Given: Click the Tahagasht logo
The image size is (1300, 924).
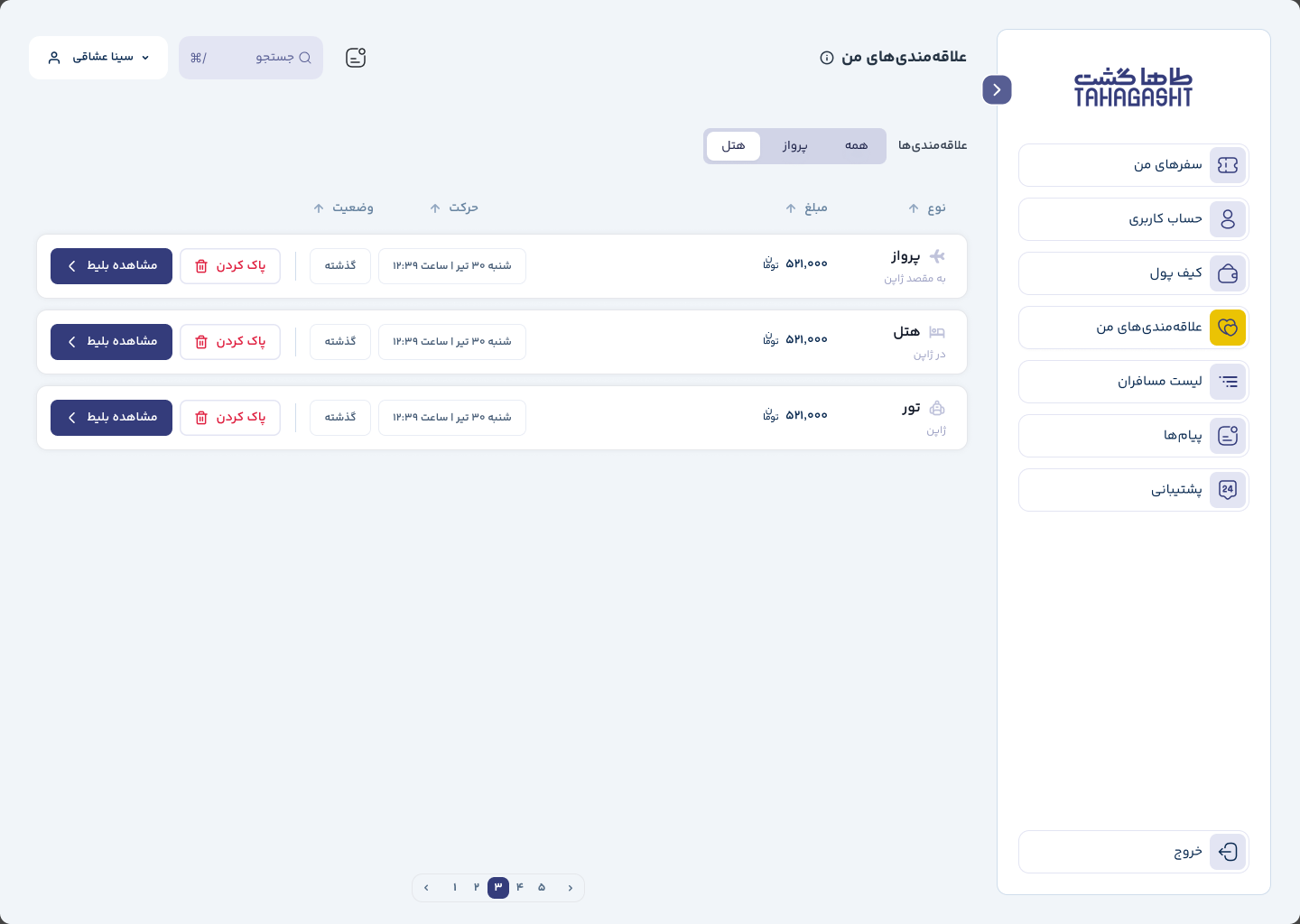Looking at the screenshot, I should pos(1134,87).
